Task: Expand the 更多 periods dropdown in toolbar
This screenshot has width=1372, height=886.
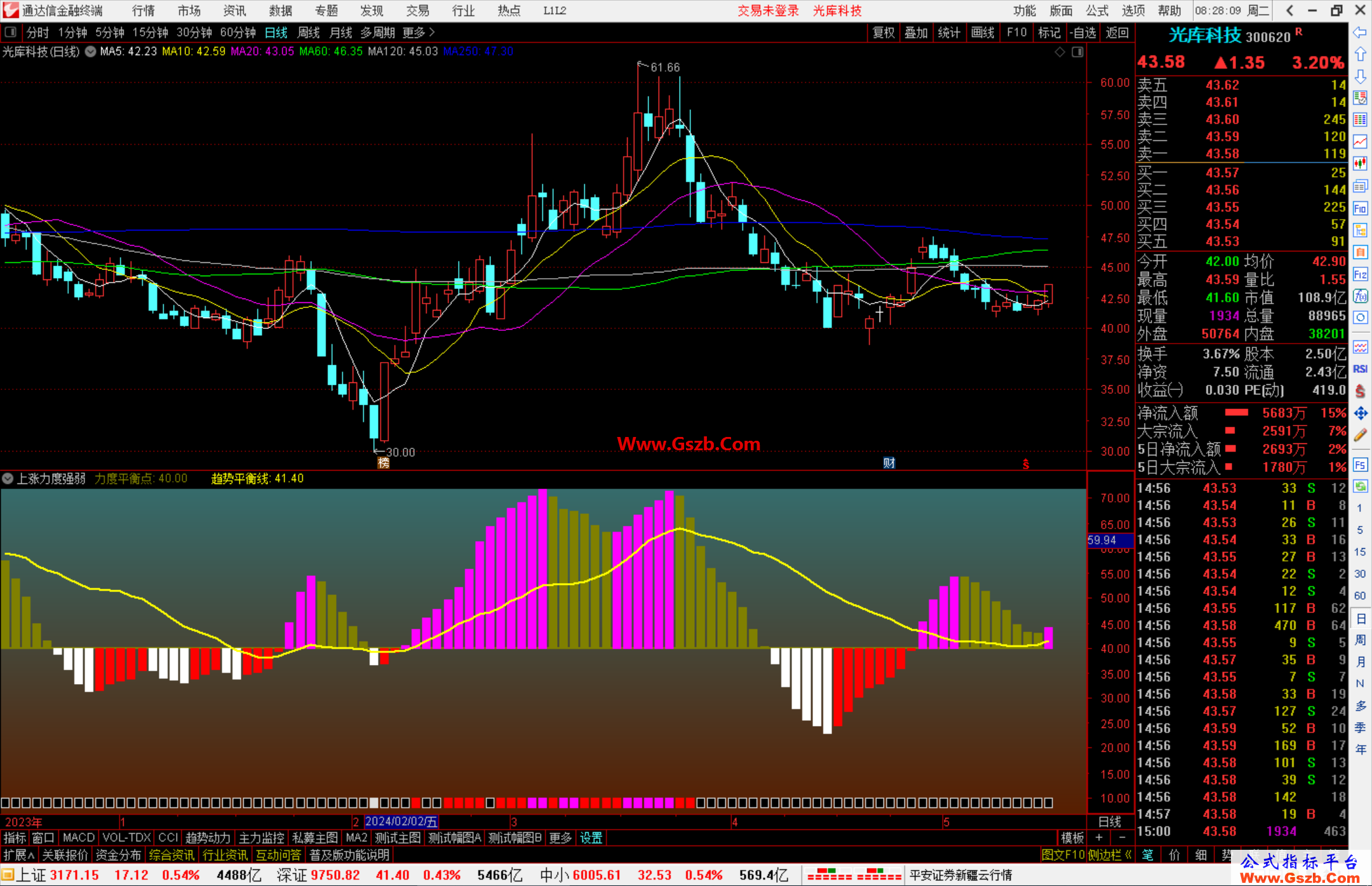Action: click(x=419, y=32)
